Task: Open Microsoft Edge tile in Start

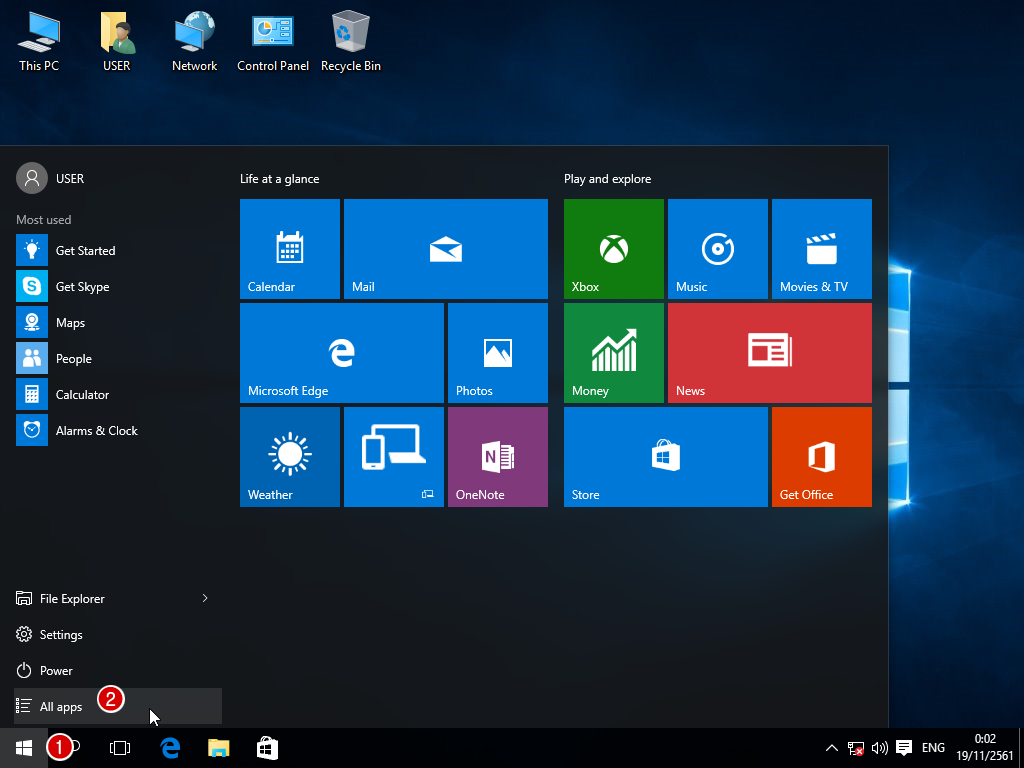Action: [x=341, y=352]
